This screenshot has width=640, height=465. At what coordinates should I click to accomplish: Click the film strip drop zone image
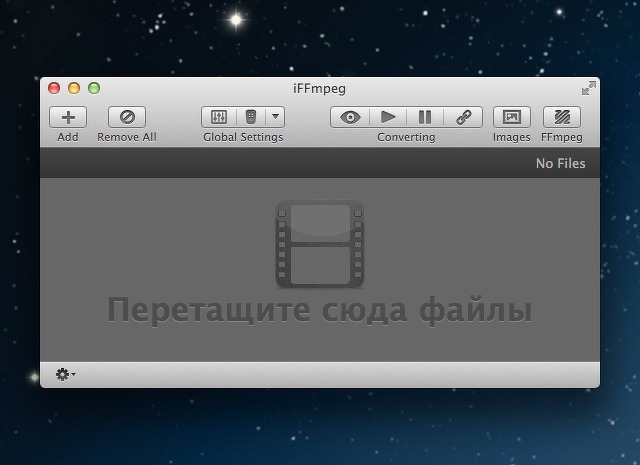pyautogui.click(x=320, y=244)
